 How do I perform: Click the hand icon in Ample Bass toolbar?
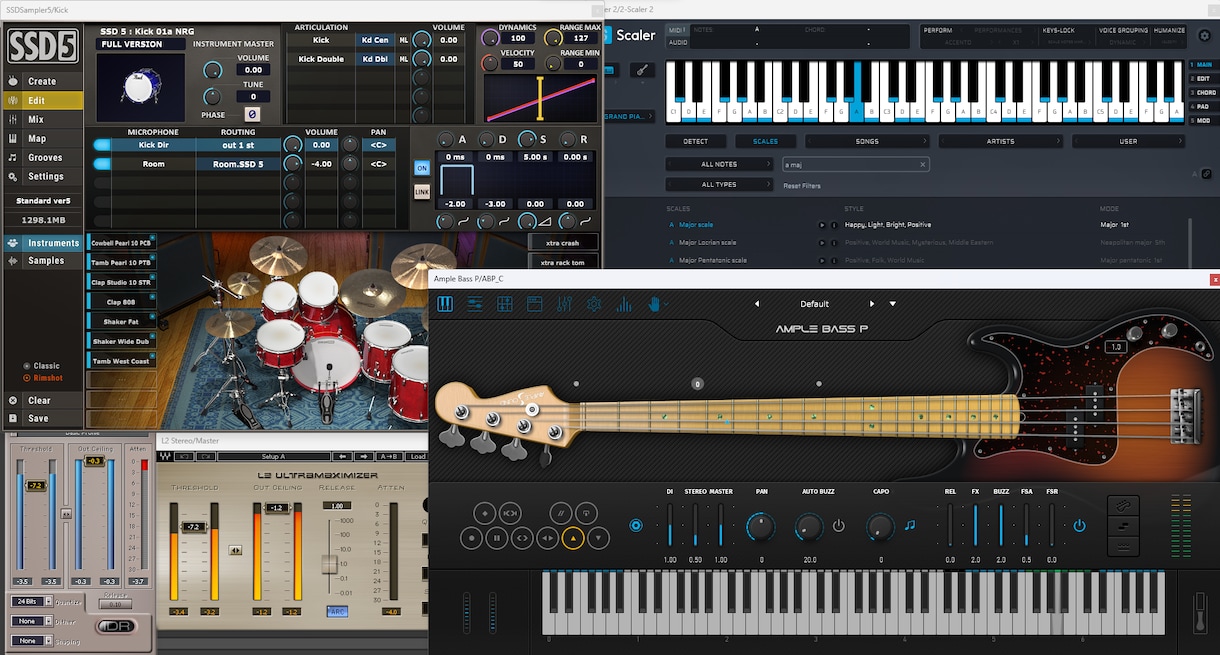click(x=653, y=304)
